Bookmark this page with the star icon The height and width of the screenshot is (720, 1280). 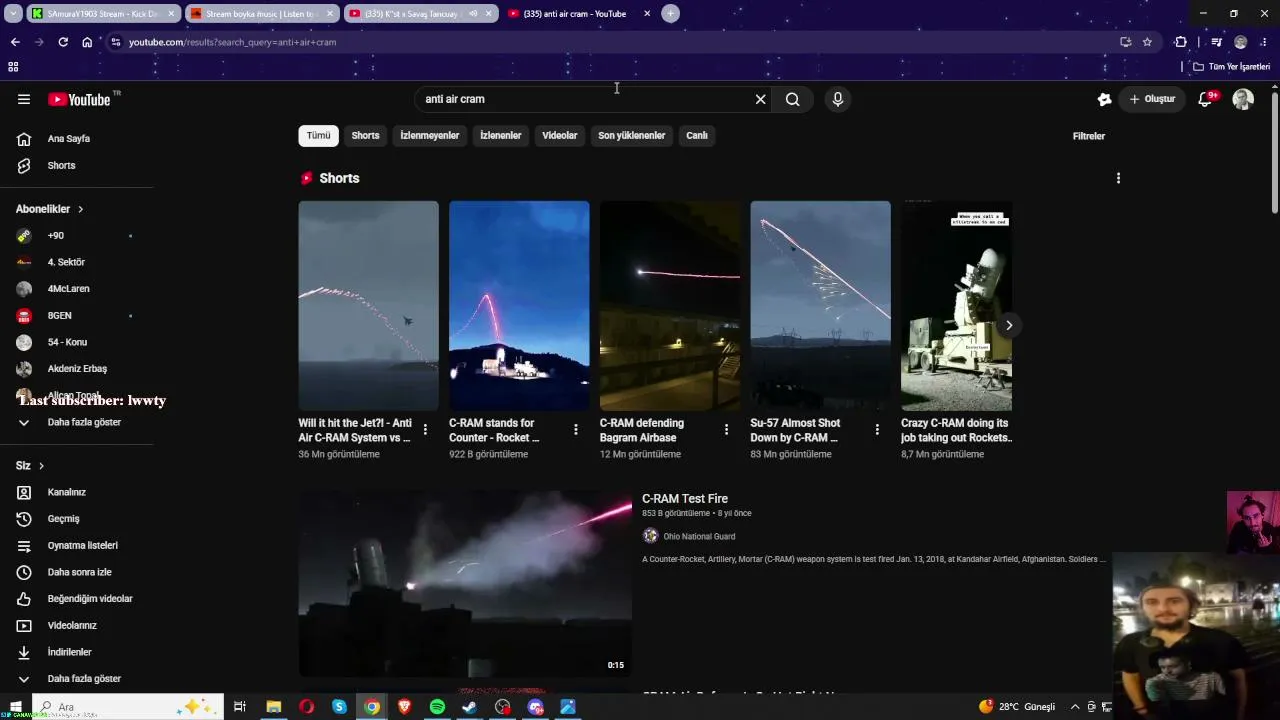pos(1147,42)
